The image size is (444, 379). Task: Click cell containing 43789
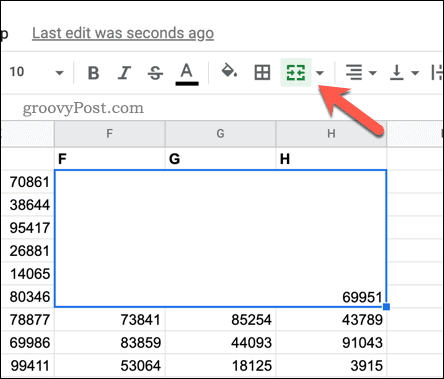331,320
